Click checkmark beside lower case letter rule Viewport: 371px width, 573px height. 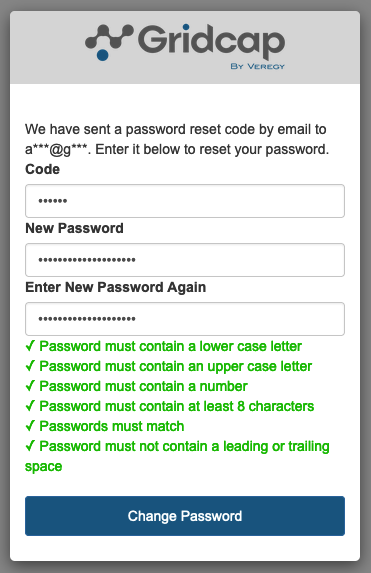point(30,346)
